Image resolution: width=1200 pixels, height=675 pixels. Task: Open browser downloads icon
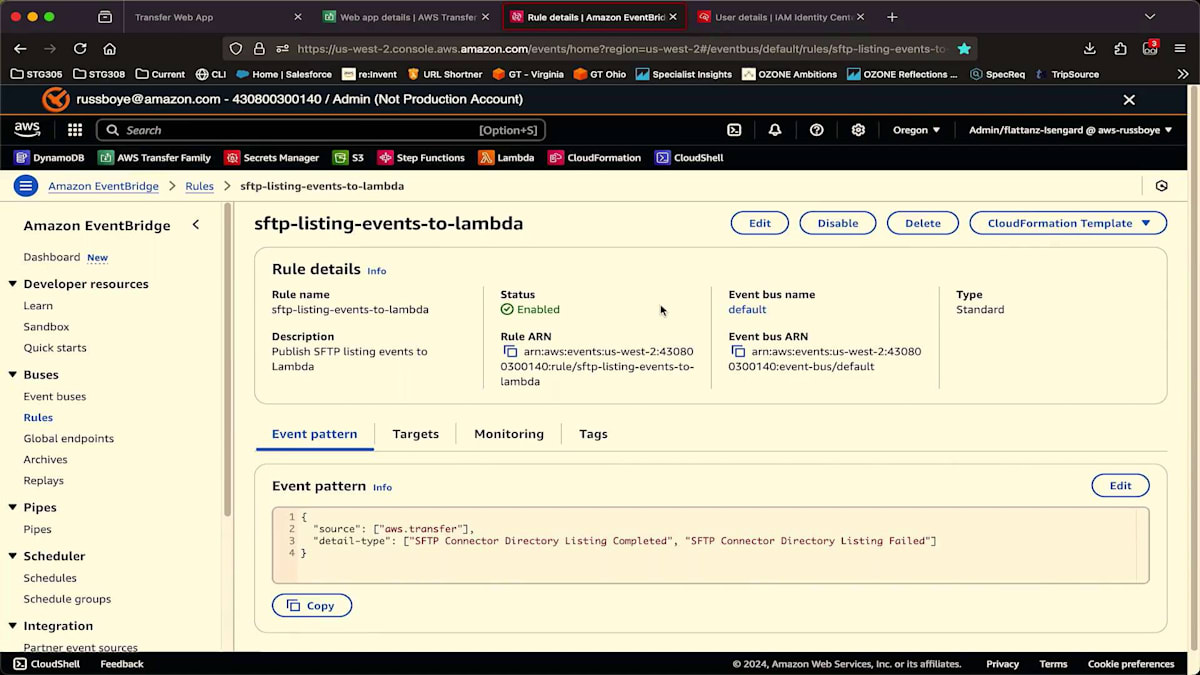point(1090,48)
